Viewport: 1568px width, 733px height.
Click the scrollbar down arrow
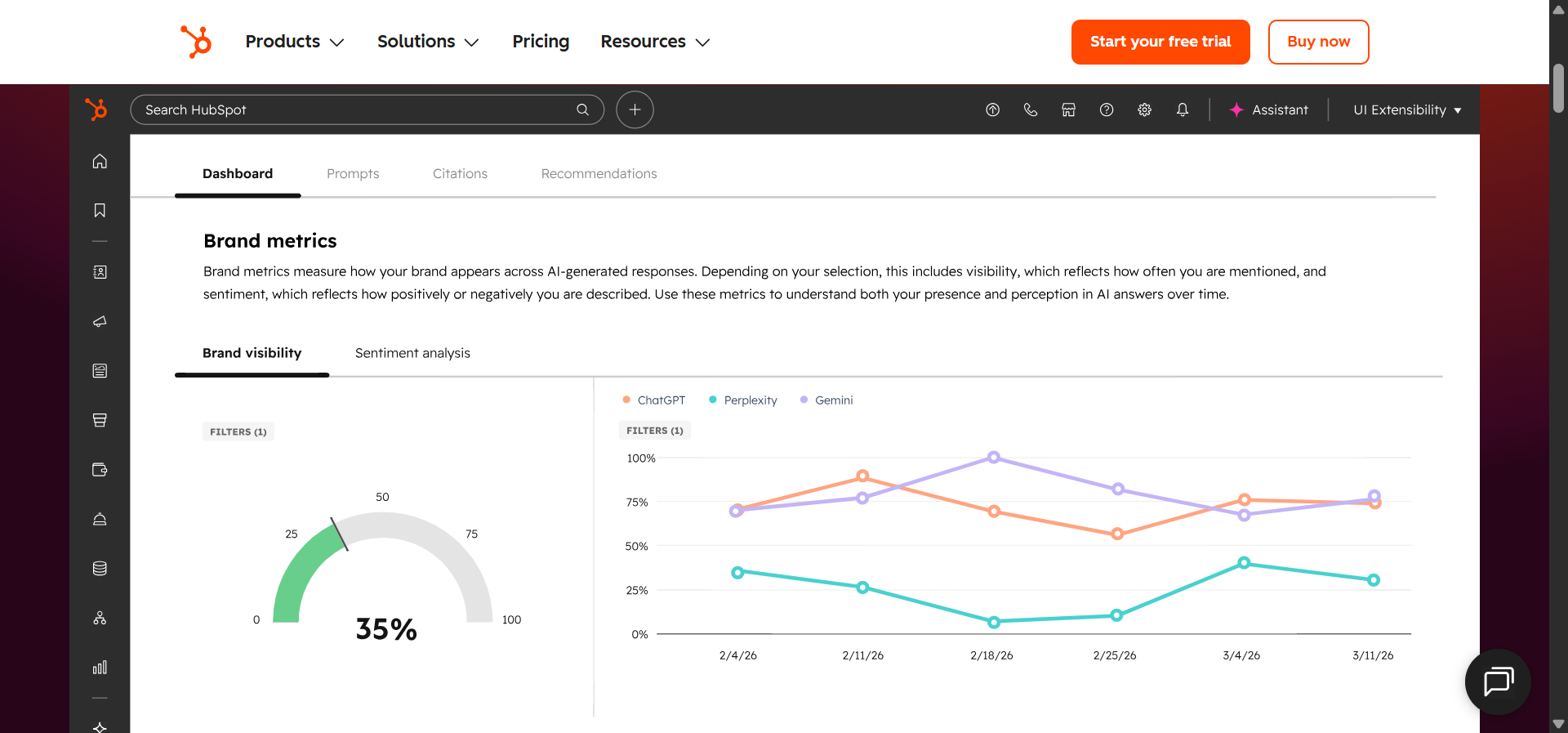1558,724
